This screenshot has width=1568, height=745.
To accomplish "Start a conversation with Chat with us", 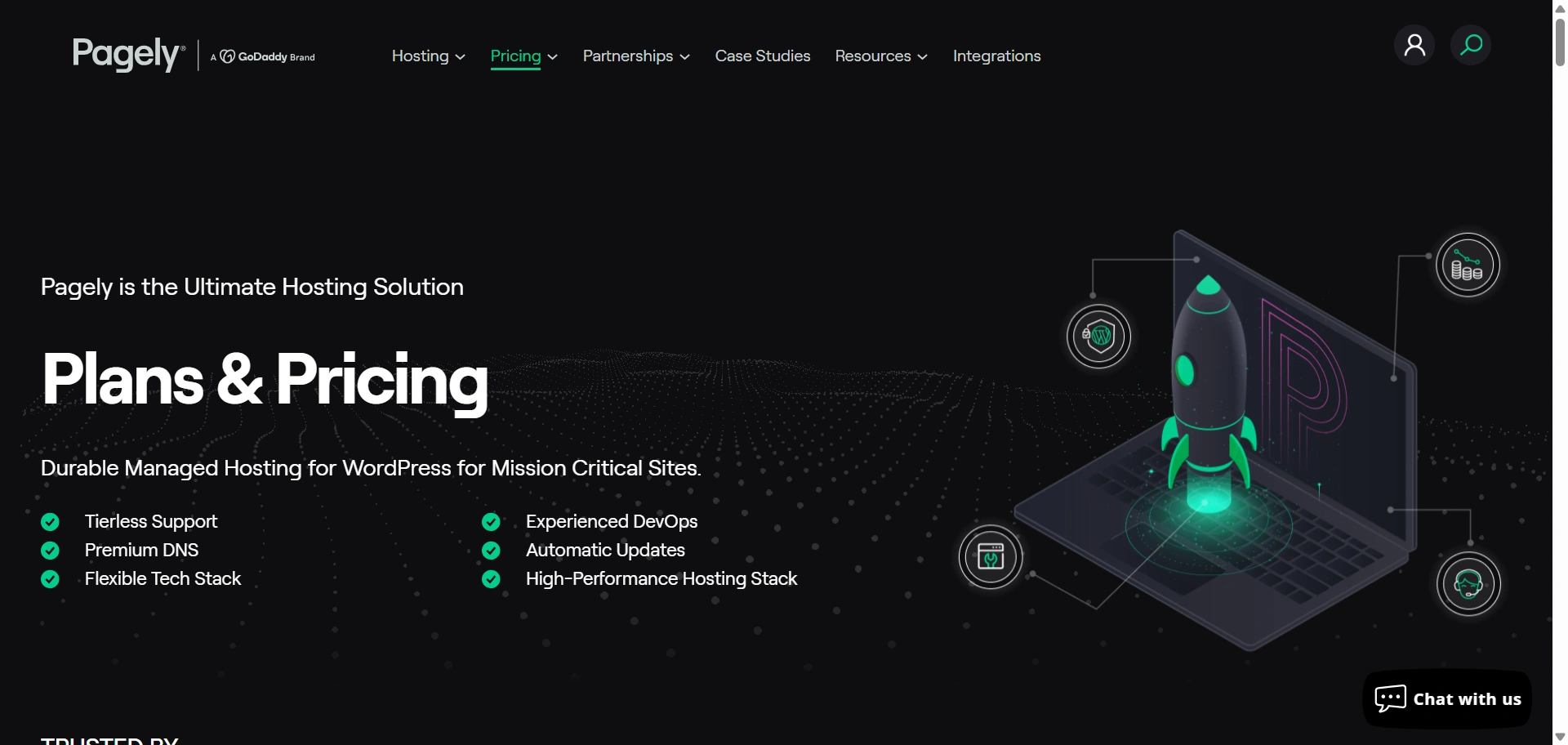I will pos(1447,698).
